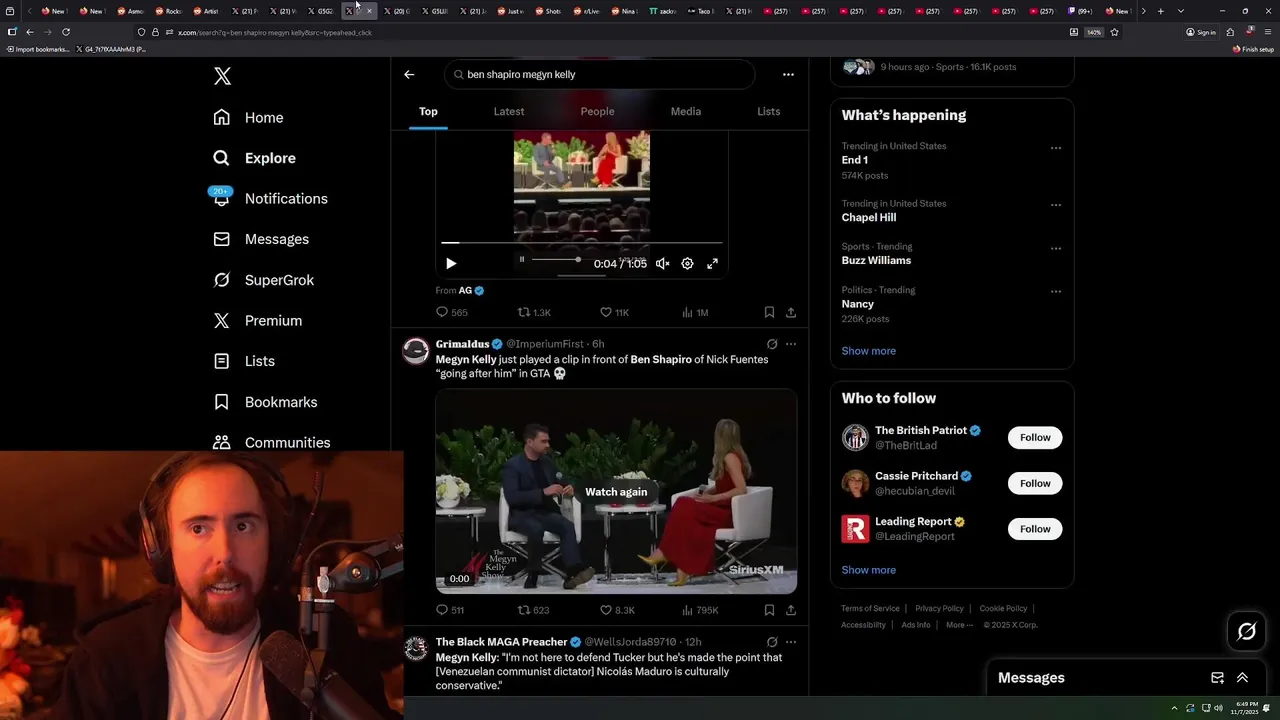Open options for Chapel Hill trend
The height and width of the screenshot is (720, 1280).
click(x=1055, y=205)
